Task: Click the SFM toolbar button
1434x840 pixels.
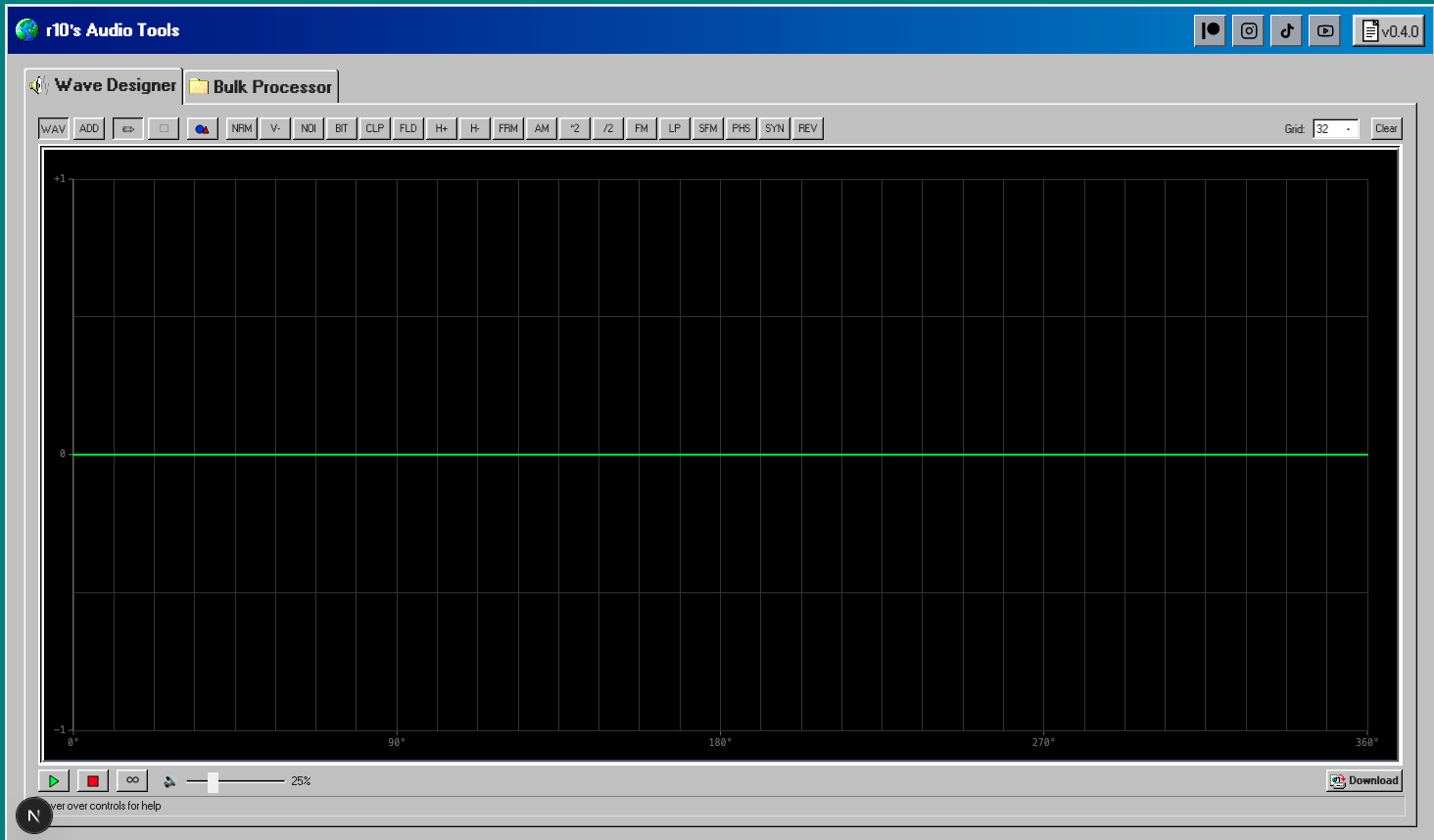Action: click(708, 128)
